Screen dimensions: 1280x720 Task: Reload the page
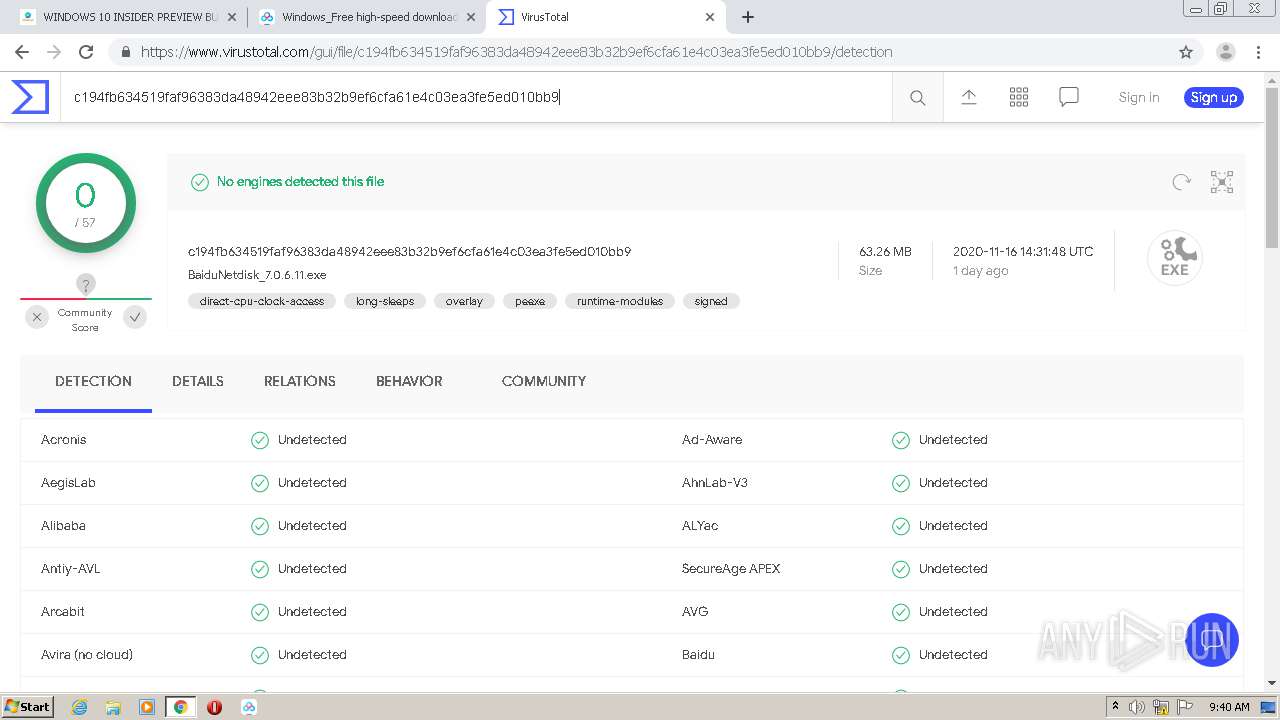point(86,52)
